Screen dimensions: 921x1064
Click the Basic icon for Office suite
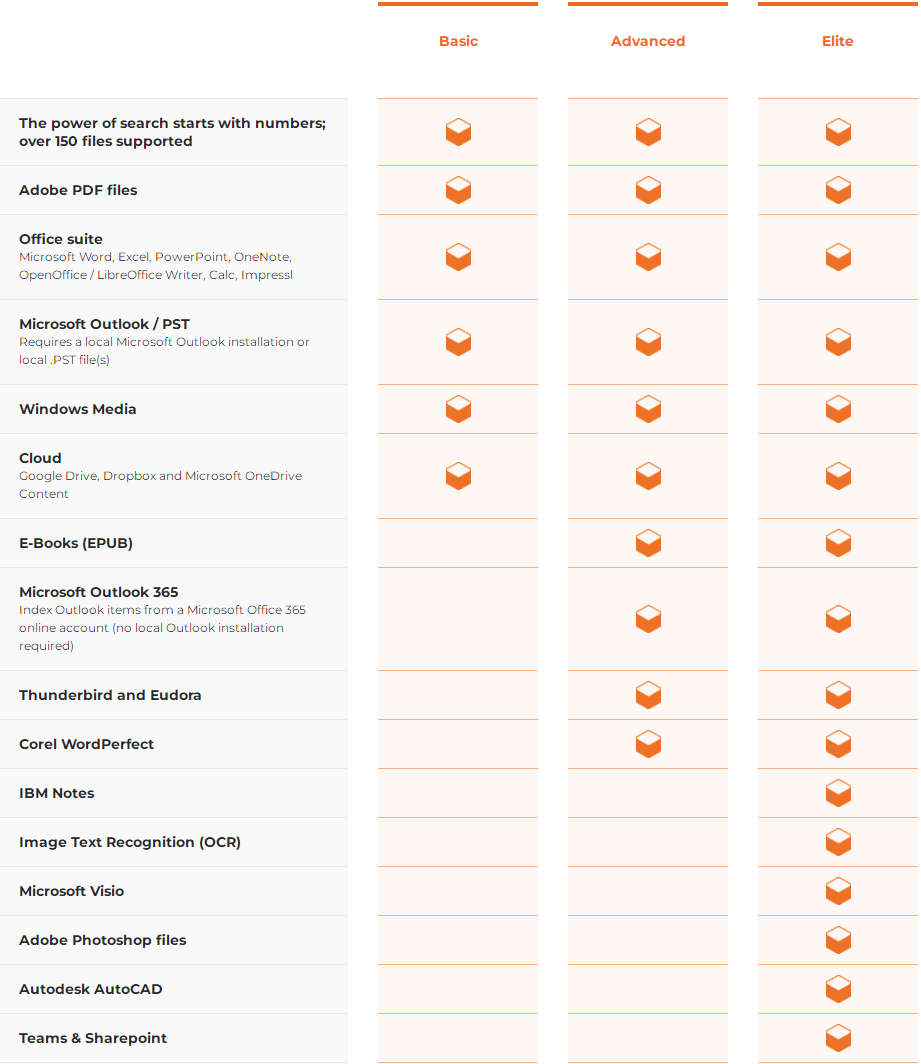pyautogui.click(x=458, y=257)
